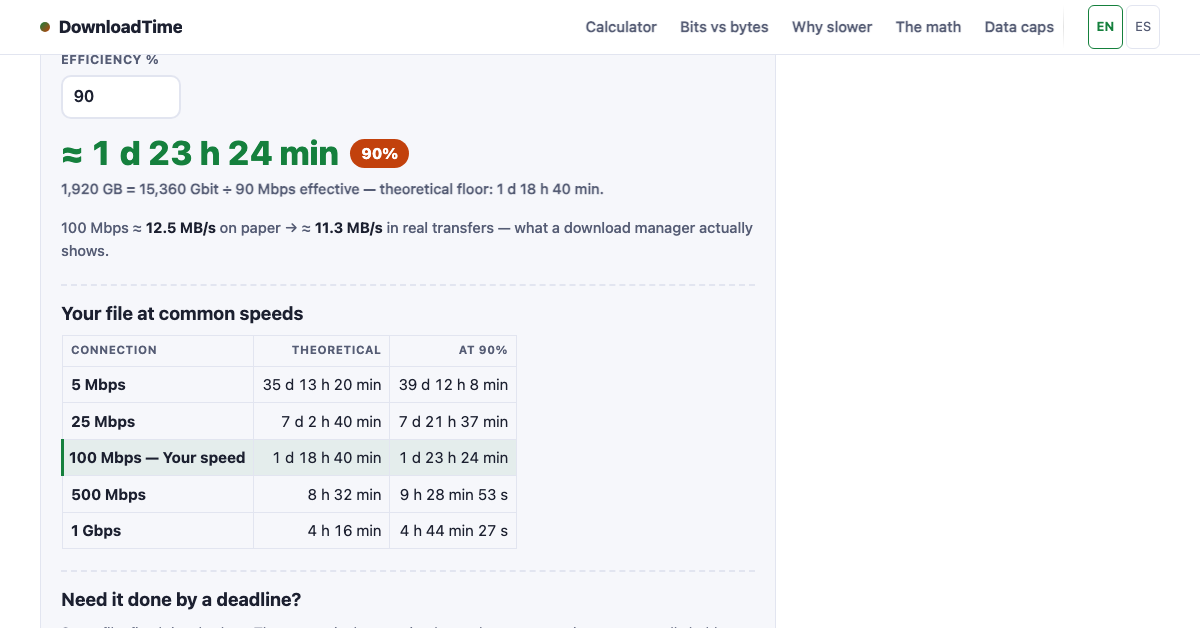Screen dimensions: 1200x628
Task: Click the table cell 1 d 23 h 24 min
Action: click(453, 458)
